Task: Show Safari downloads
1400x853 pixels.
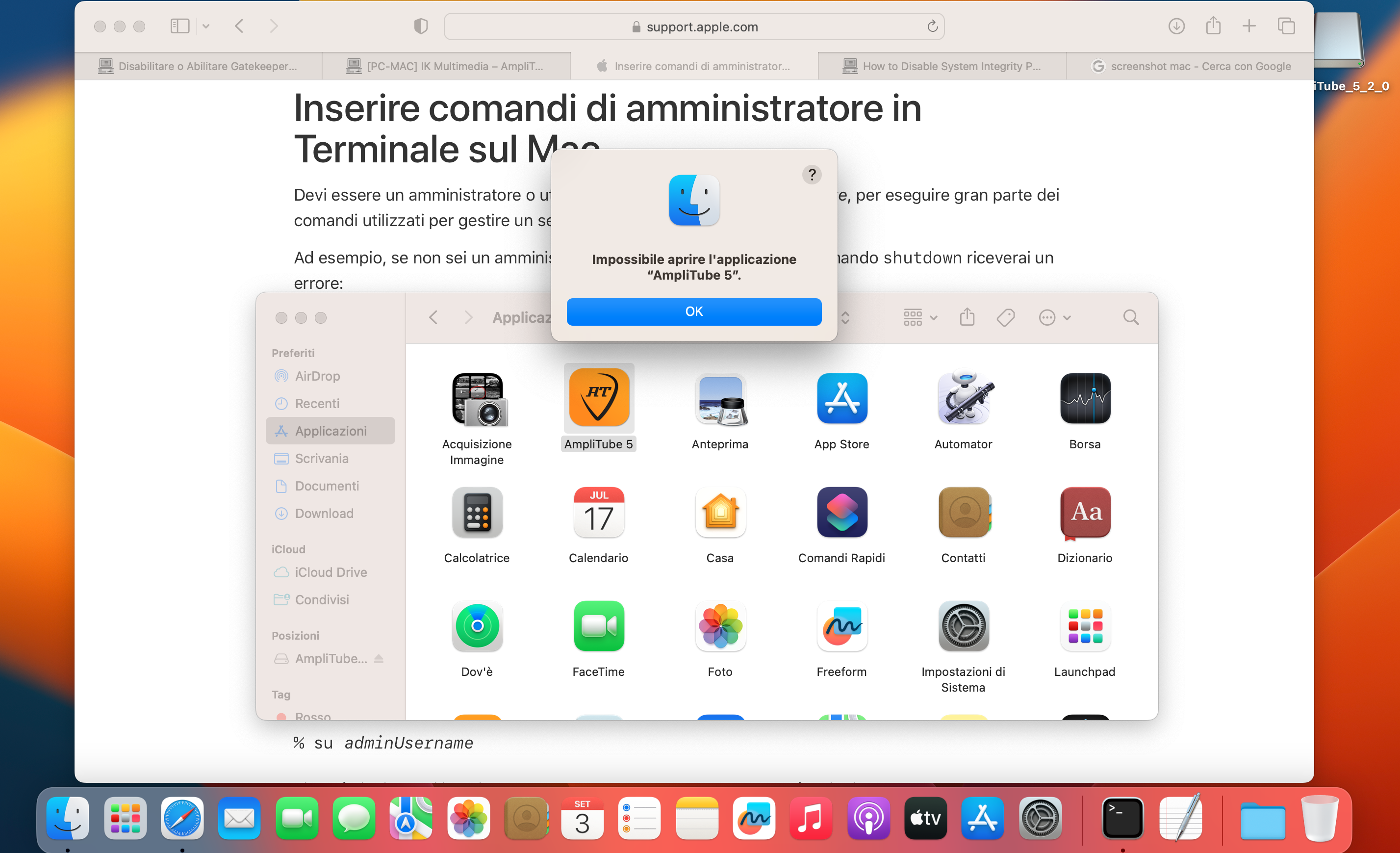Action: [x=1176, y=26]
